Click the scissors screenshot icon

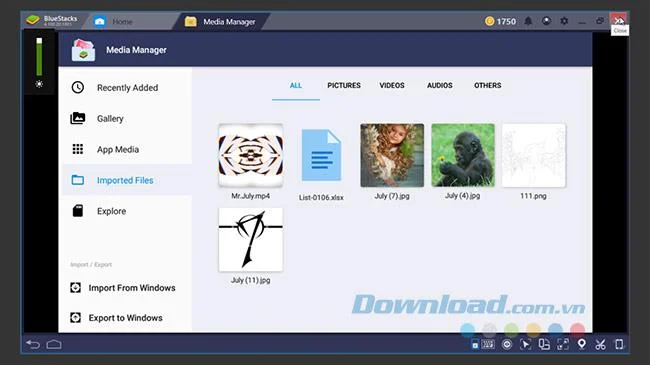click(600, 344)
